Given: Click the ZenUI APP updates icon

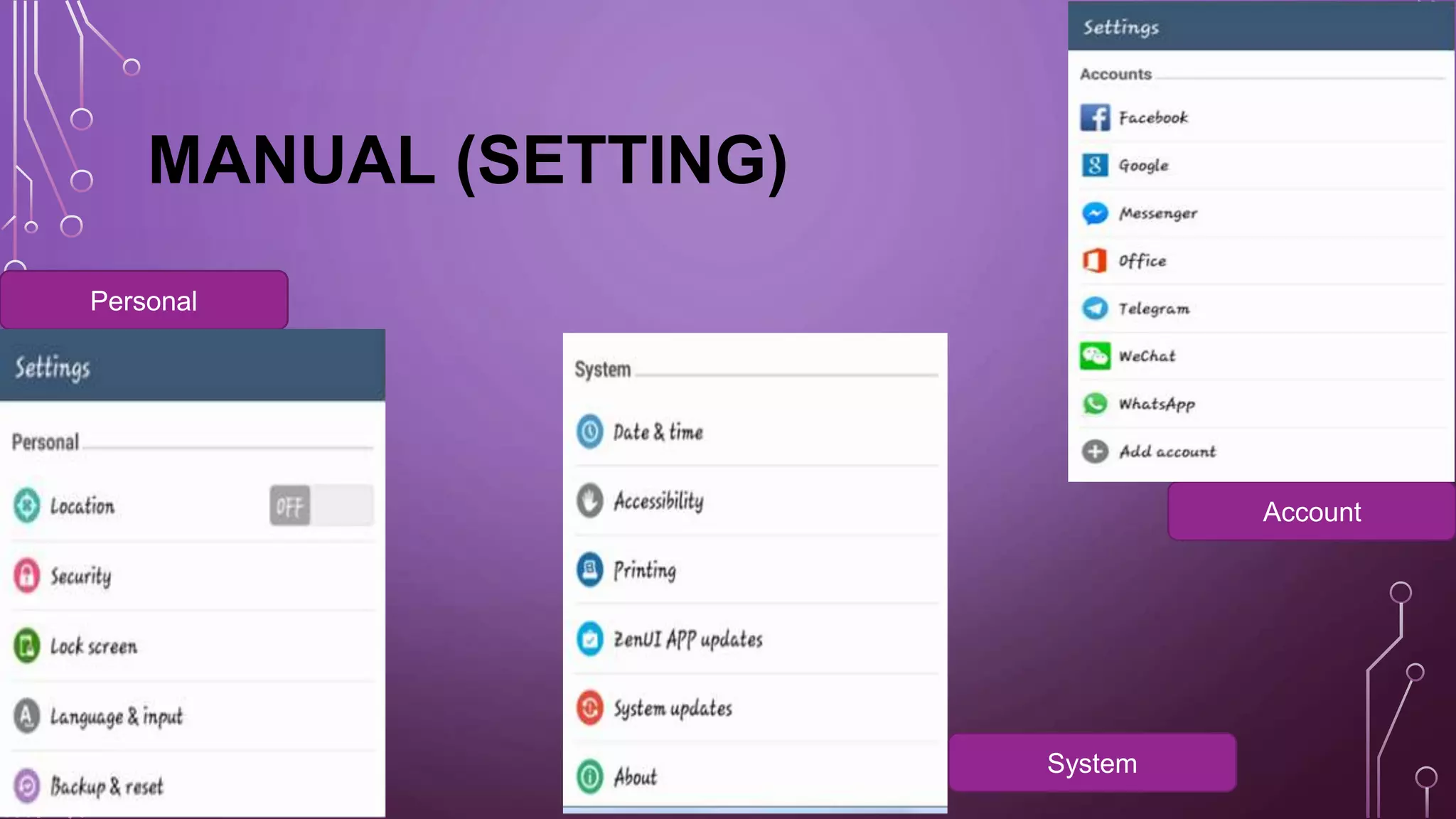Looking at the screenshot, I should click(x=589, y=638).
